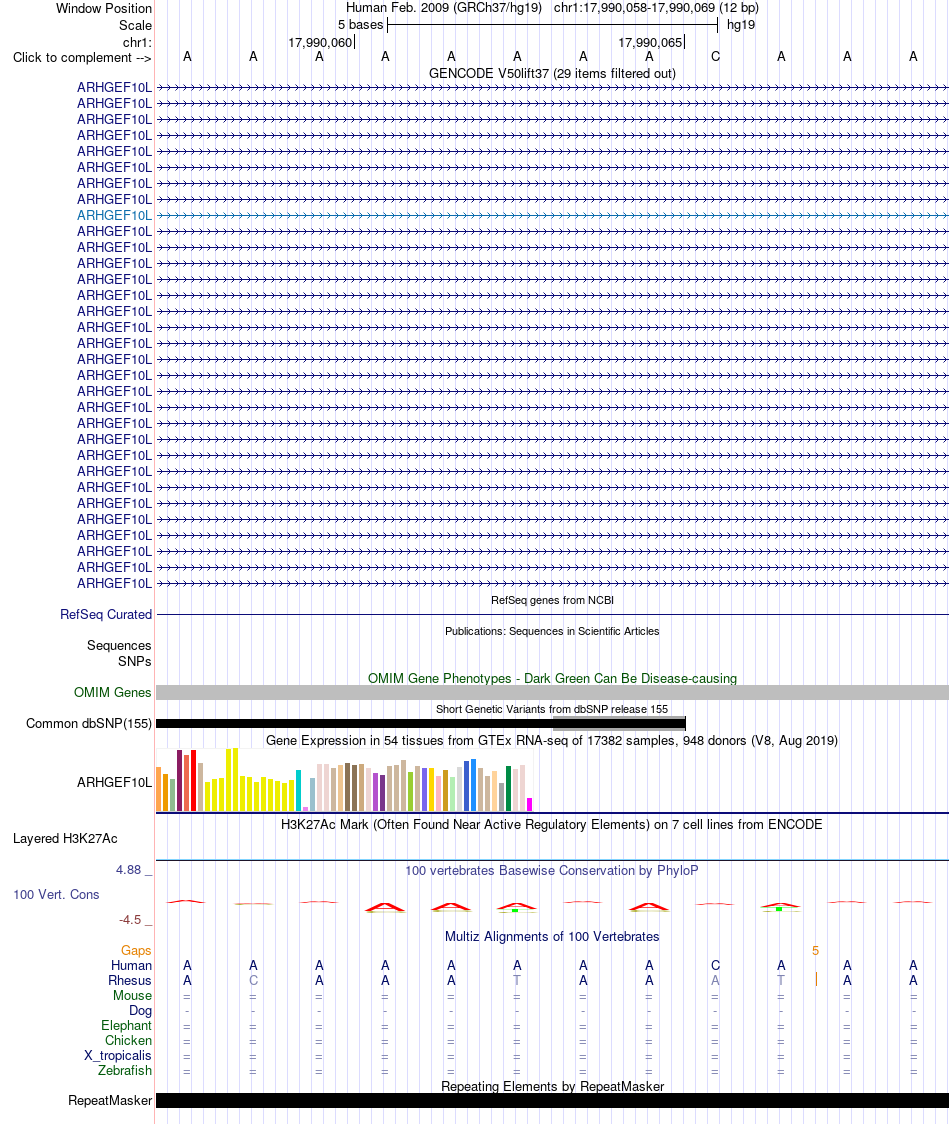Click the OMIM Genes track label
Screen dimensions: 950x1124
112,692
